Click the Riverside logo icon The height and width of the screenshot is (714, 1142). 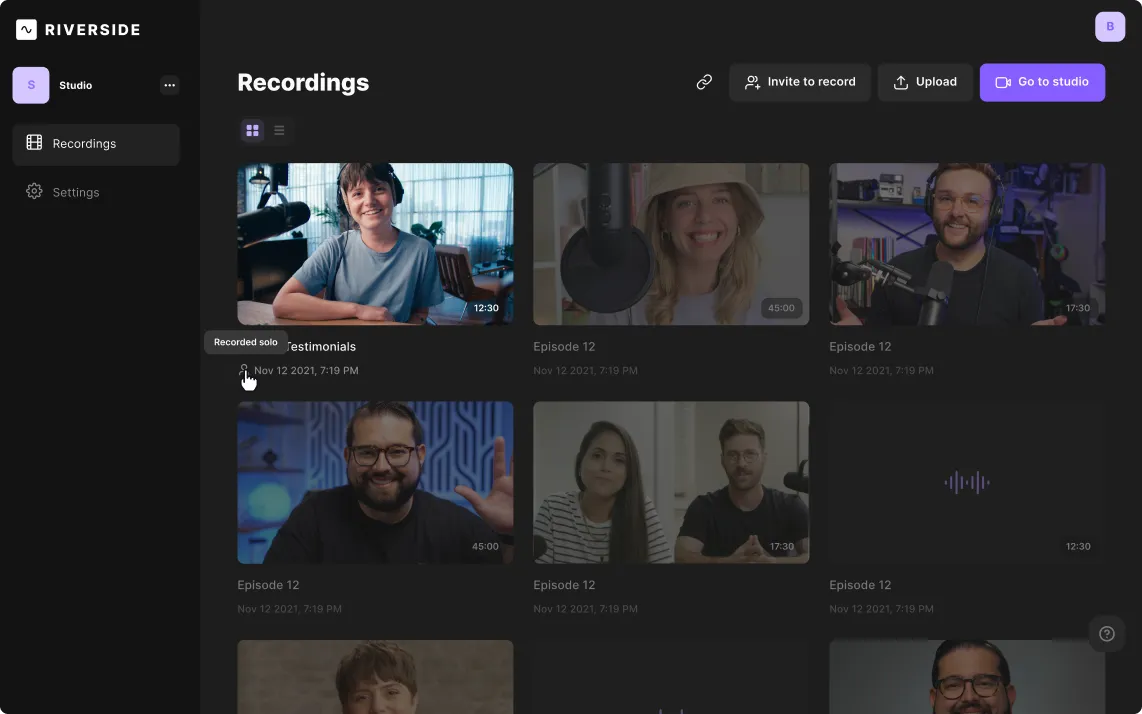click(26, 30)
